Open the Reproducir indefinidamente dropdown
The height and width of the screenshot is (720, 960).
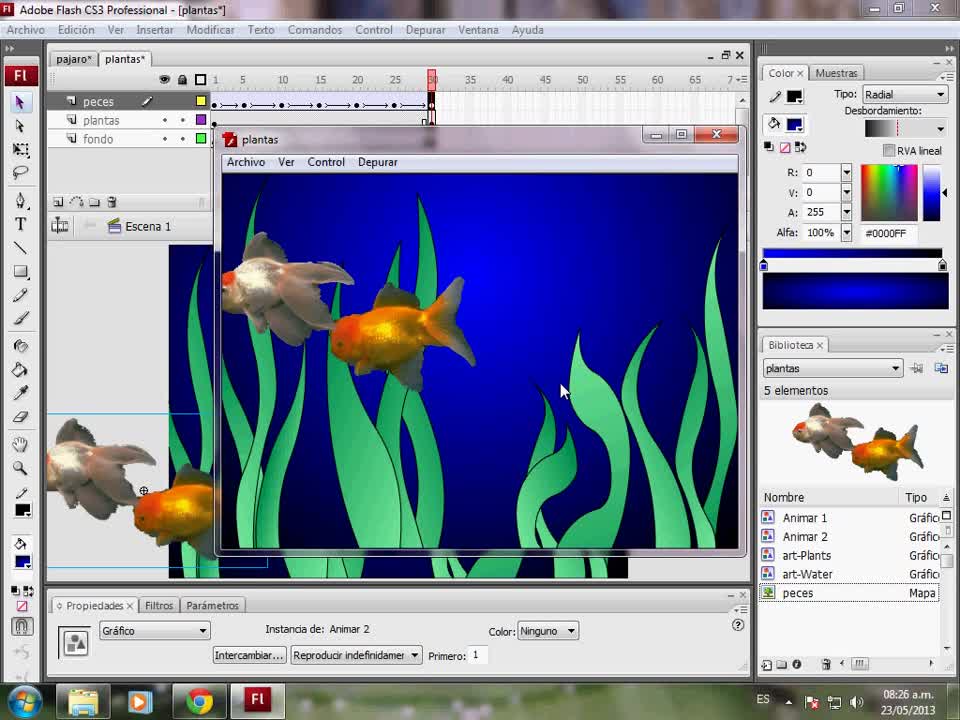356,655
